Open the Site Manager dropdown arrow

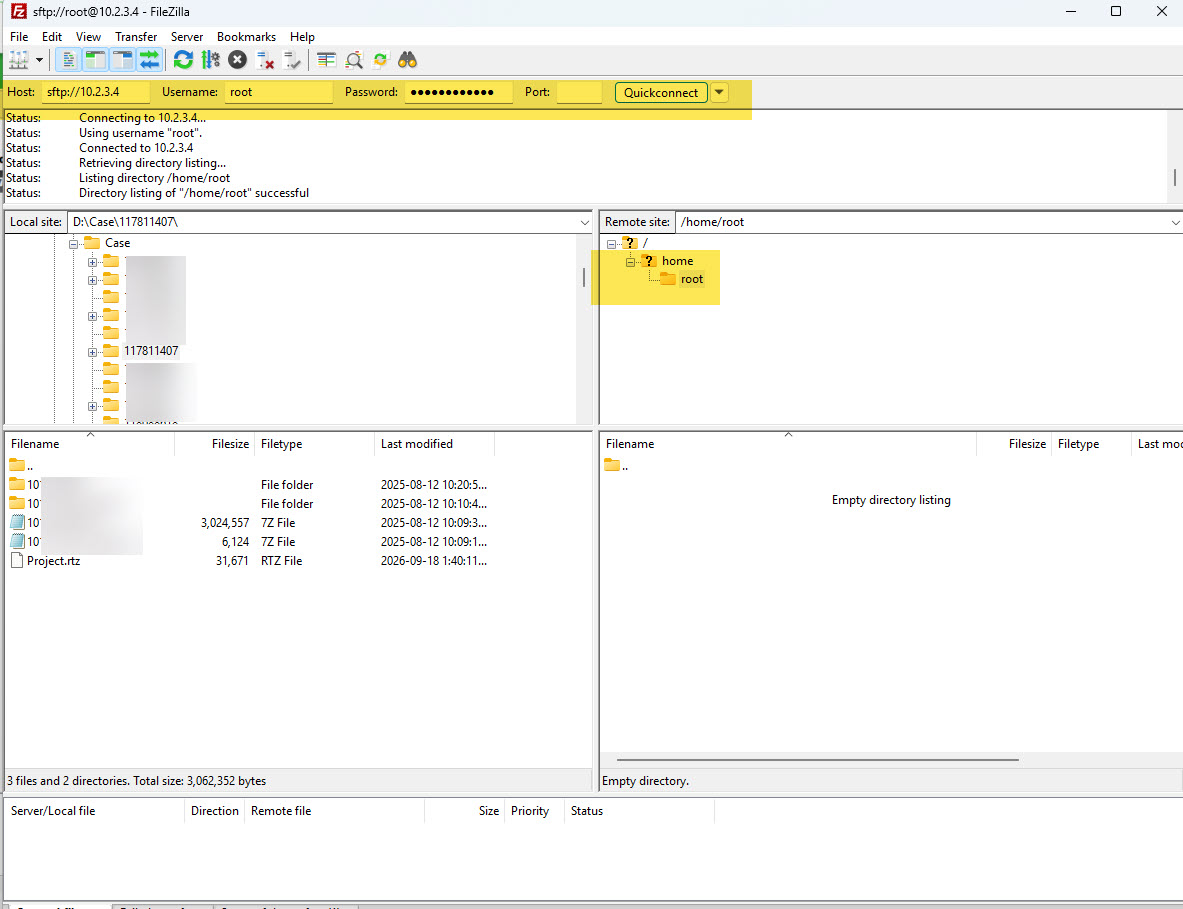tap(39, 60)
